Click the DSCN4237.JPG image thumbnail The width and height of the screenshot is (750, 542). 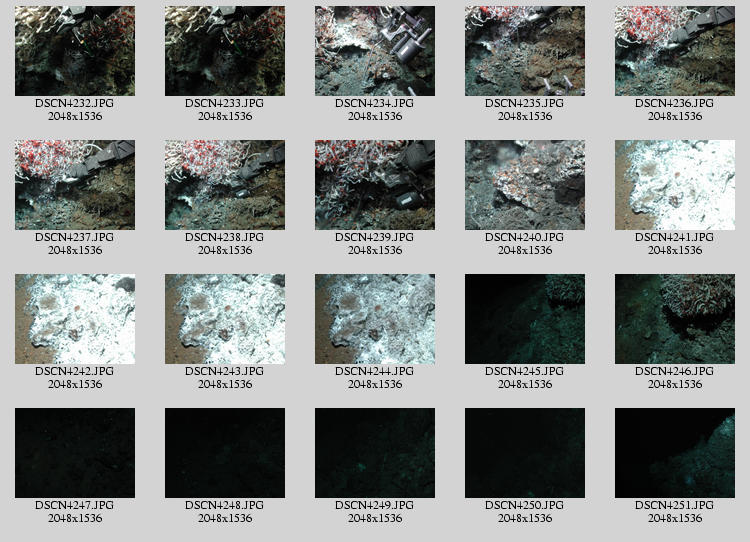75,185
